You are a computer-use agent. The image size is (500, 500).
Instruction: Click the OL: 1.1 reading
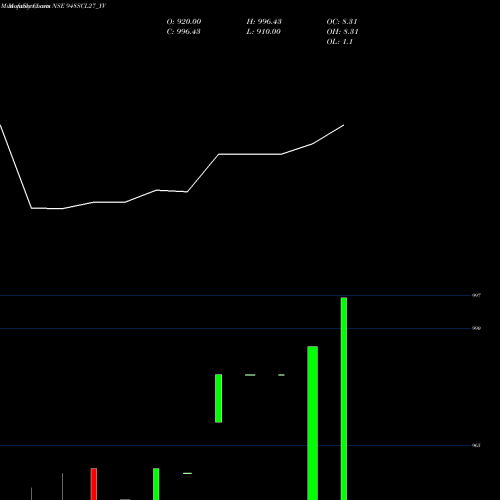[340, 42]
